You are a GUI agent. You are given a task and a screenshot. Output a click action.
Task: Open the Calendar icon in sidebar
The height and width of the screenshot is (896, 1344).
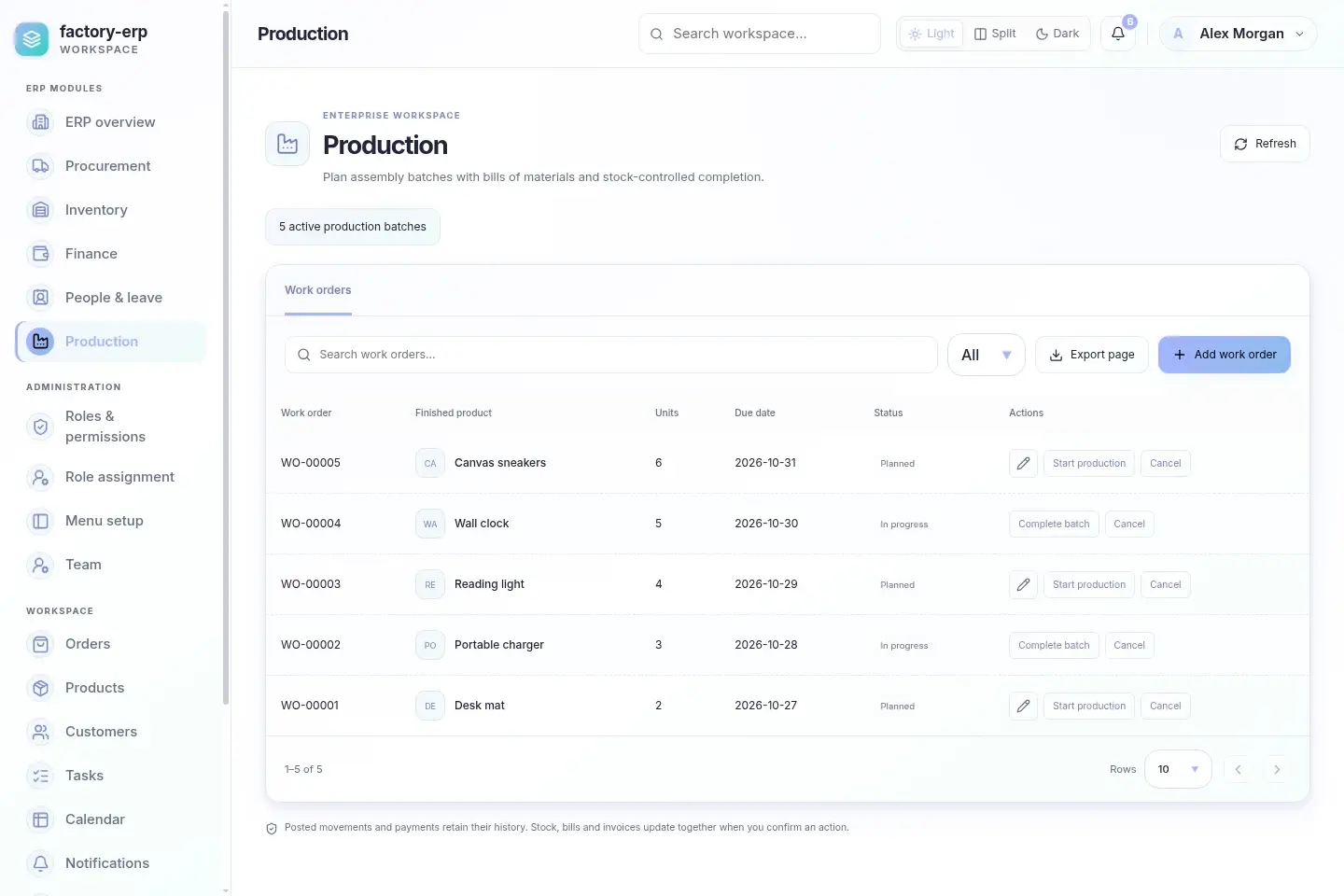click(41, 819)
